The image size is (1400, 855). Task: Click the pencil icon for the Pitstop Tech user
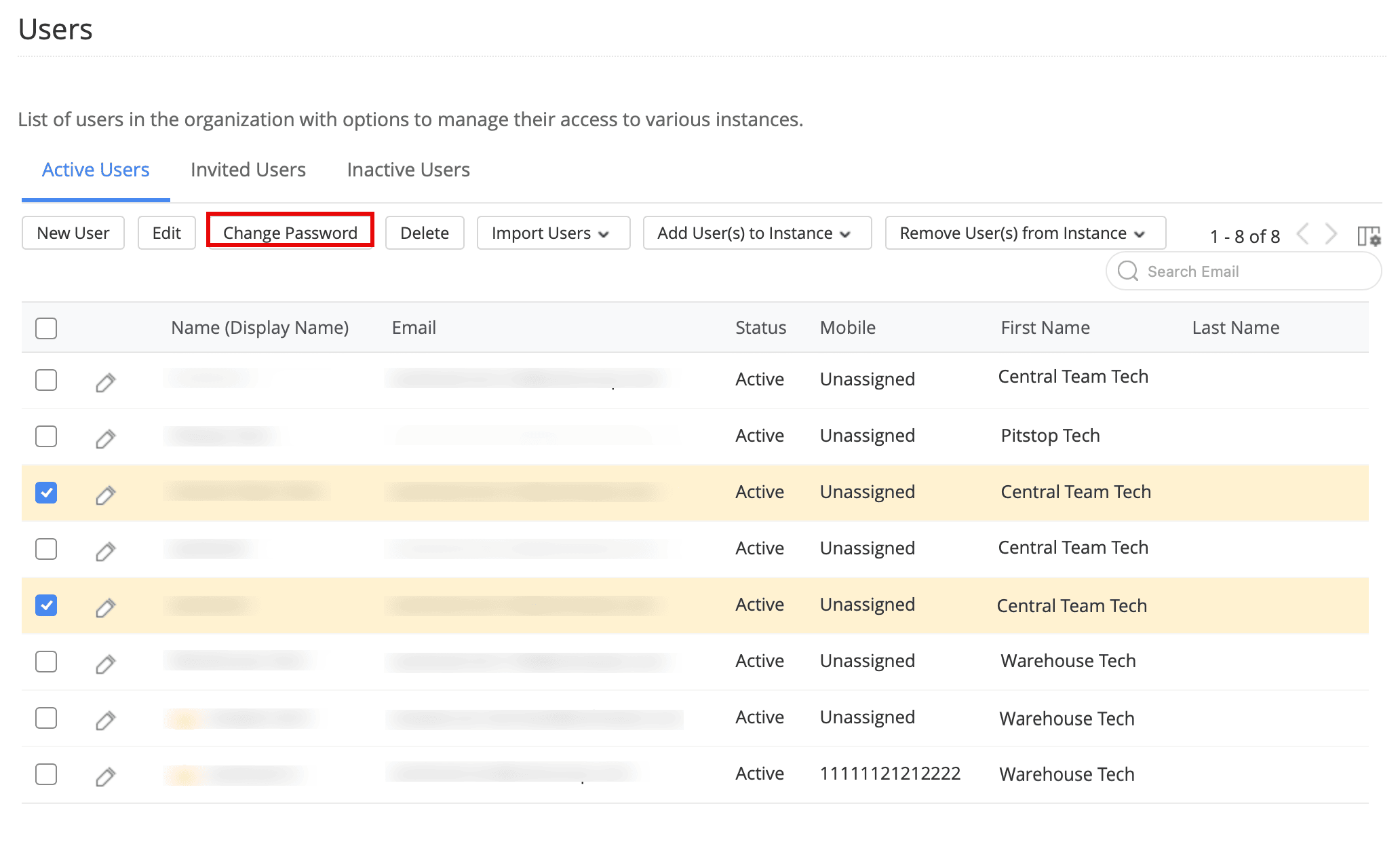pyautogui.click(x=105, y=439)
